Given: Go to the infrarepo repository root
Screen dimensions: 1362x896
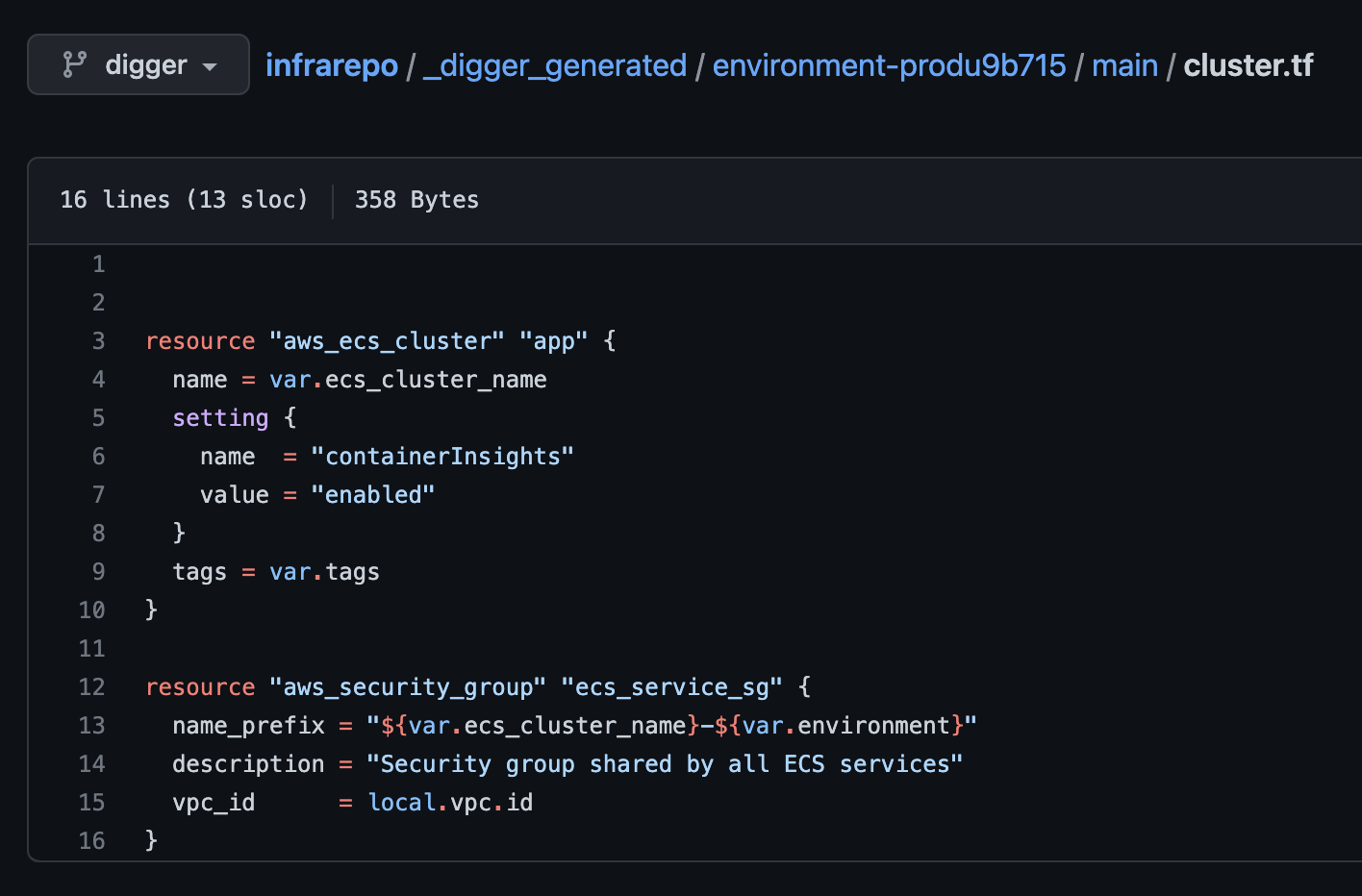Looking at the screenshot, I should pos(332,65).
